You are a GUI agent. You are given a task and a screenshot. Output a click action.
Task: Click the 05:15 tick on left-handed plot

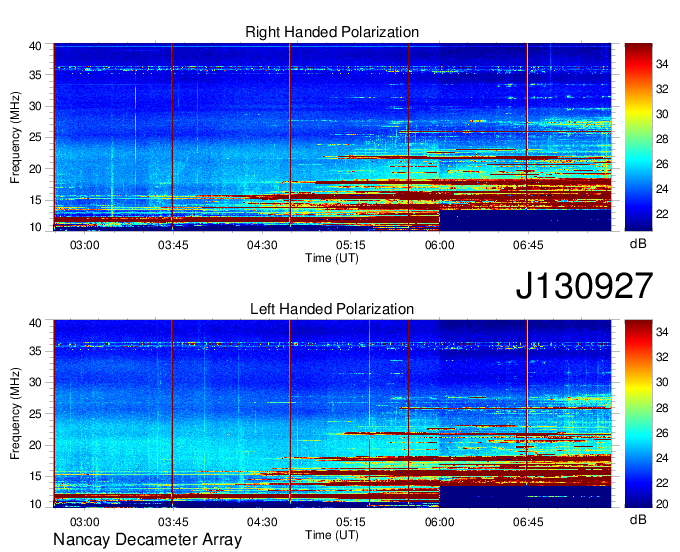[x=350, y=522]
